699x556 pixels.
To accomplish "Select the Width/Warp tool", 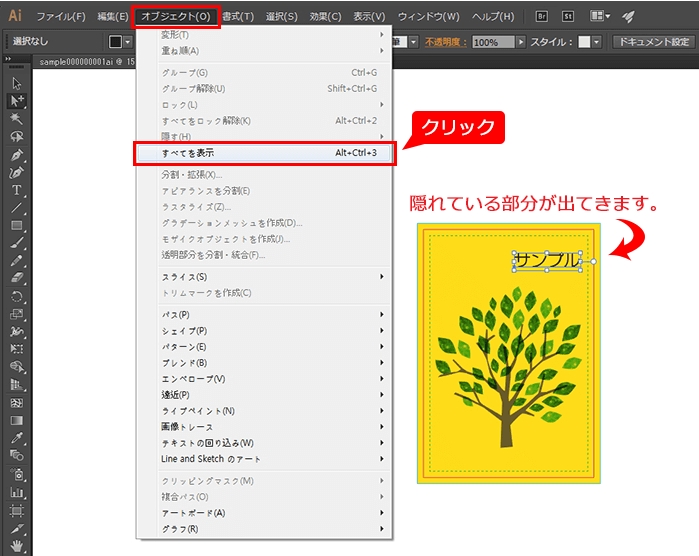I will coord(16,332).
